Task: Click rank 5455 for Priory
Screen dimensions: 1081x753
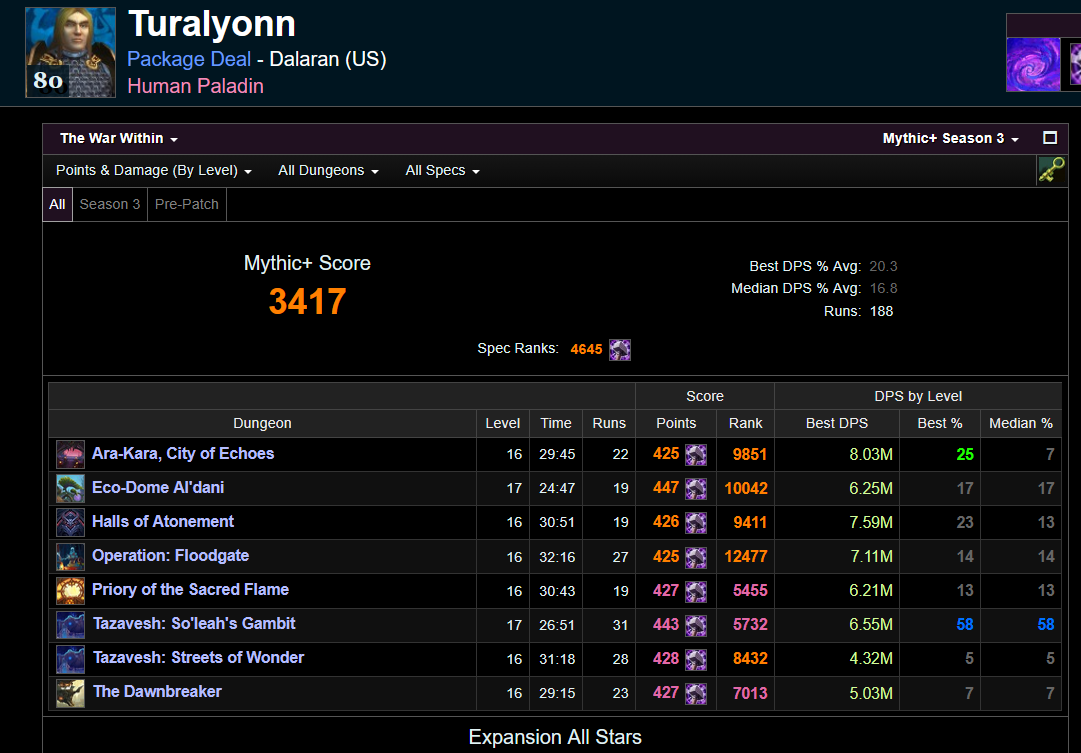Action: click(750, 590)
